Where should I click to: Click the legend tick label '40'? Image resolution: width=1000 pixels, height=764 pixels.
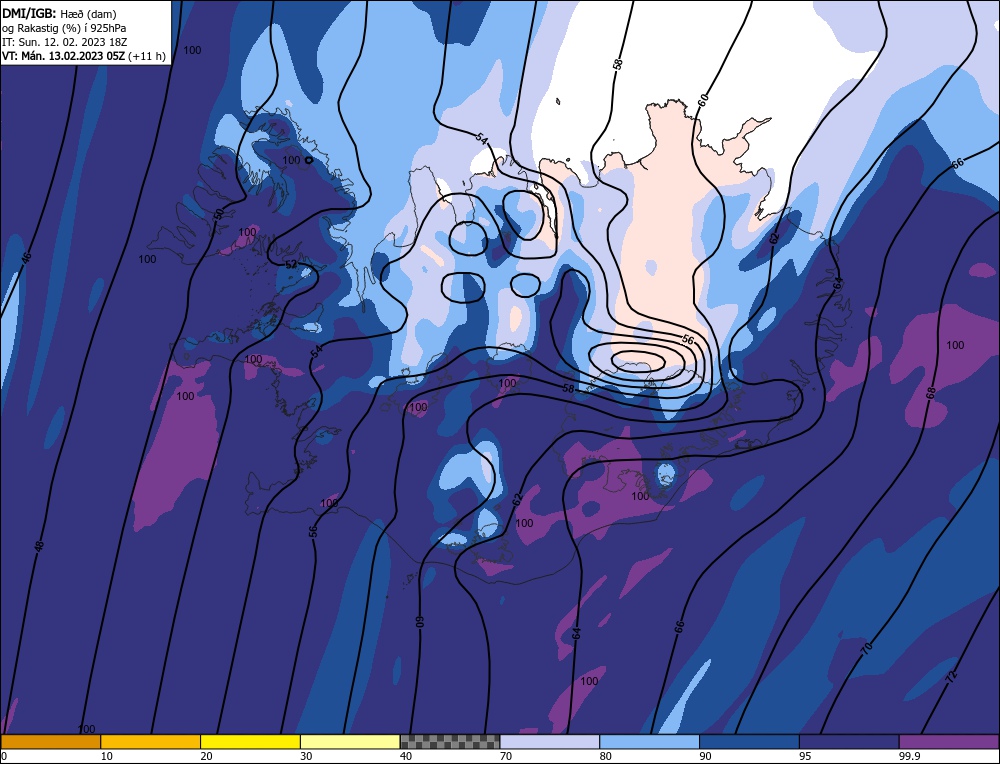click(x=406, y=756)
